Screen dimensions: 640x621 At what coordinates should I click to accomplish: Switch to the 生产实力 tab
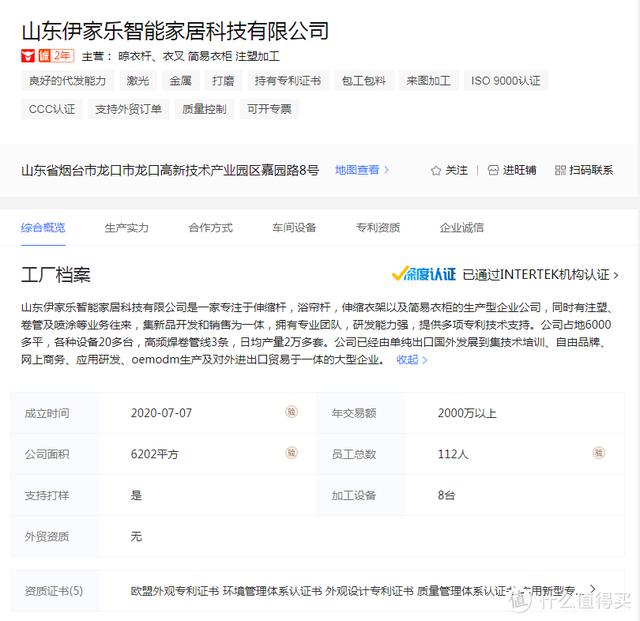[127, 228]
